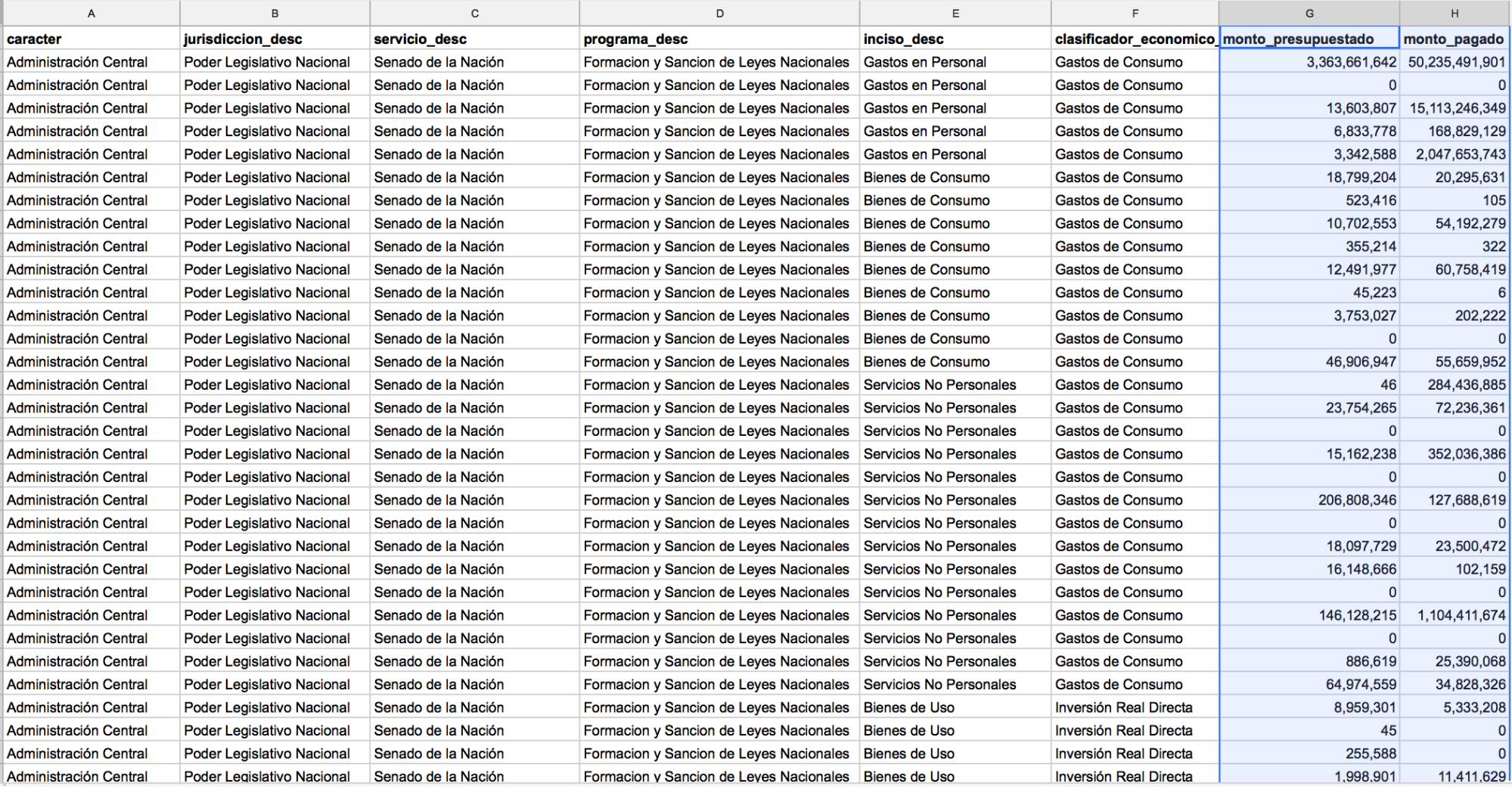Select cell with value 18,097,729

(x=1309, y=546)
